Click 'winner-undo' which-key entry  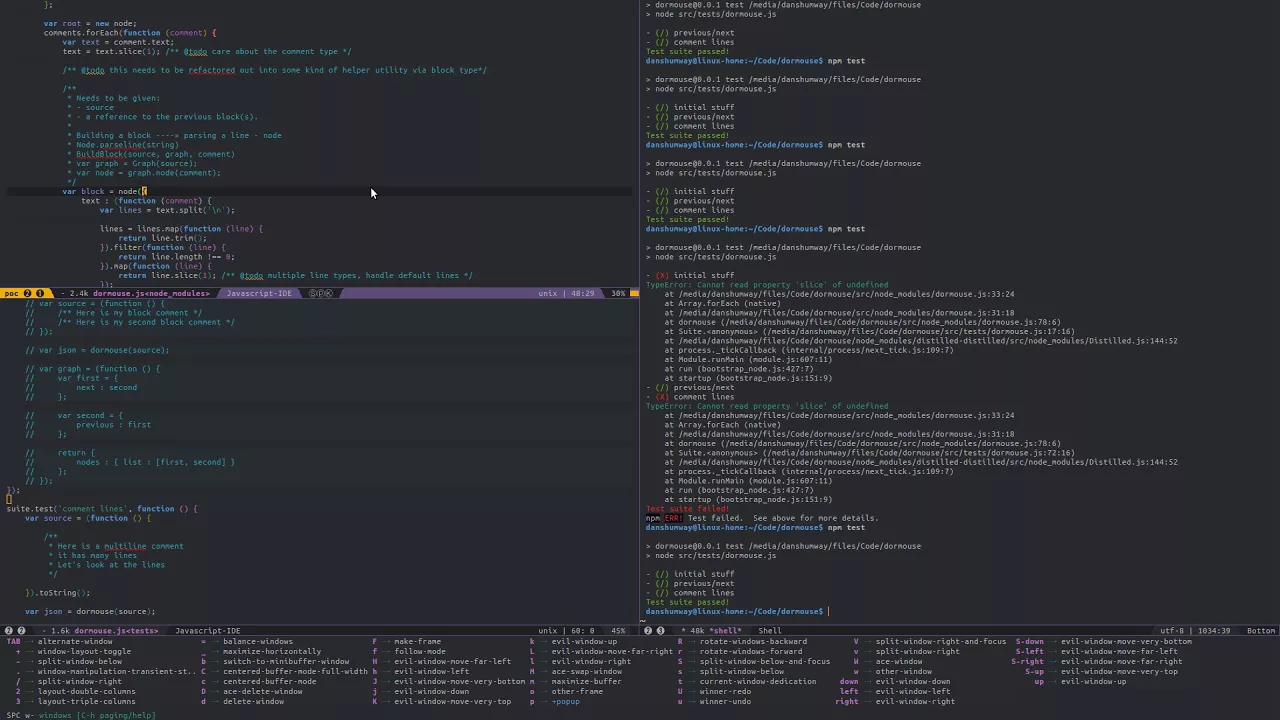coord(725,701)
